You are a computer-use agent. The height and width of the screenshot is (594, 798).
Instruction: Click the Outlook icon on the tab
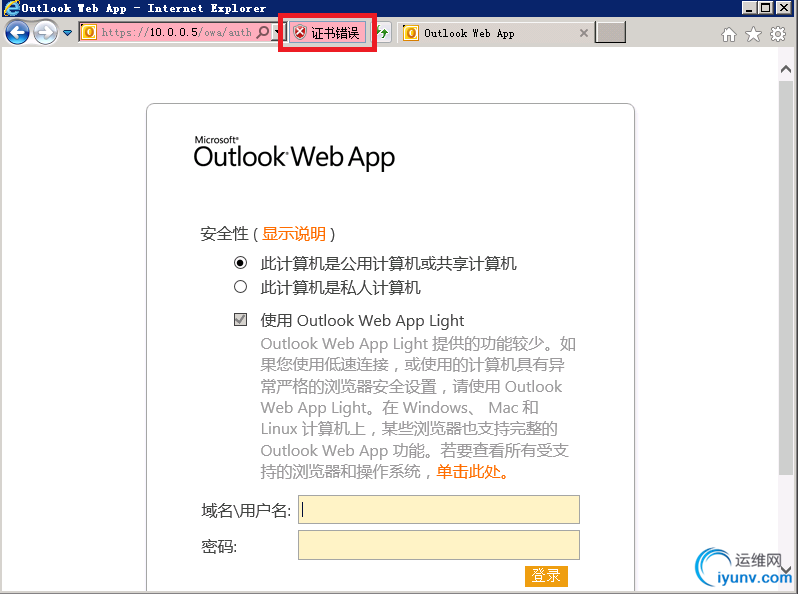coord(411,34)
